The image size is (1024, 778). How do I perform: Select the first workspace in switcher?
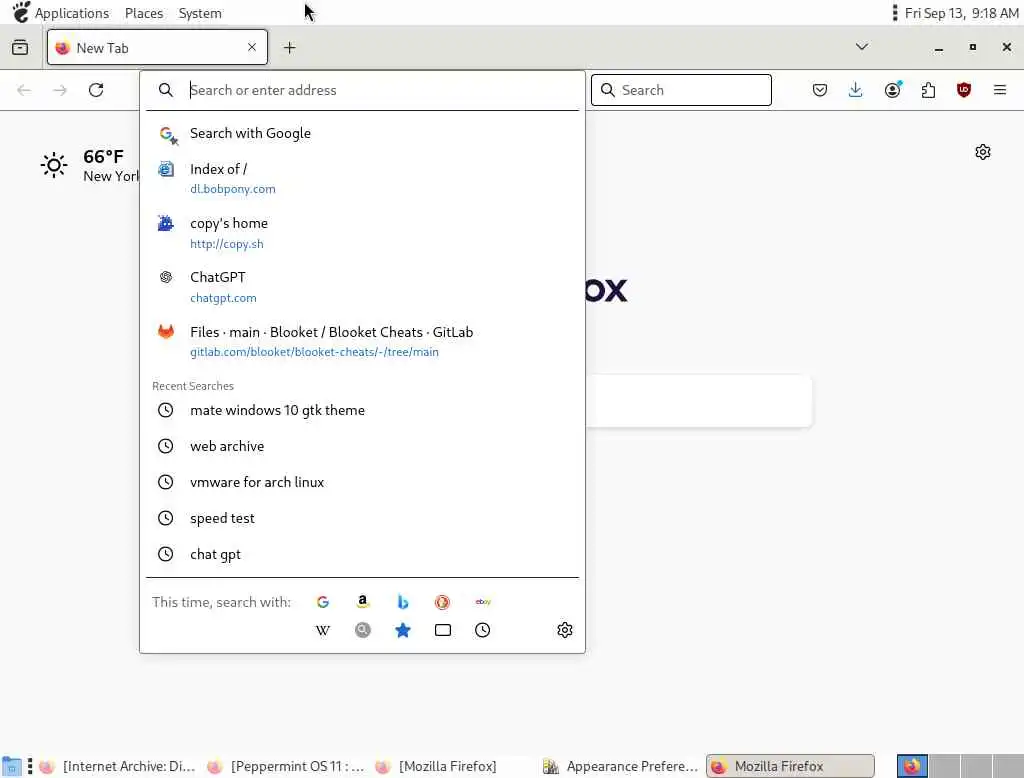pyautogui.click(x=912, y=766)
